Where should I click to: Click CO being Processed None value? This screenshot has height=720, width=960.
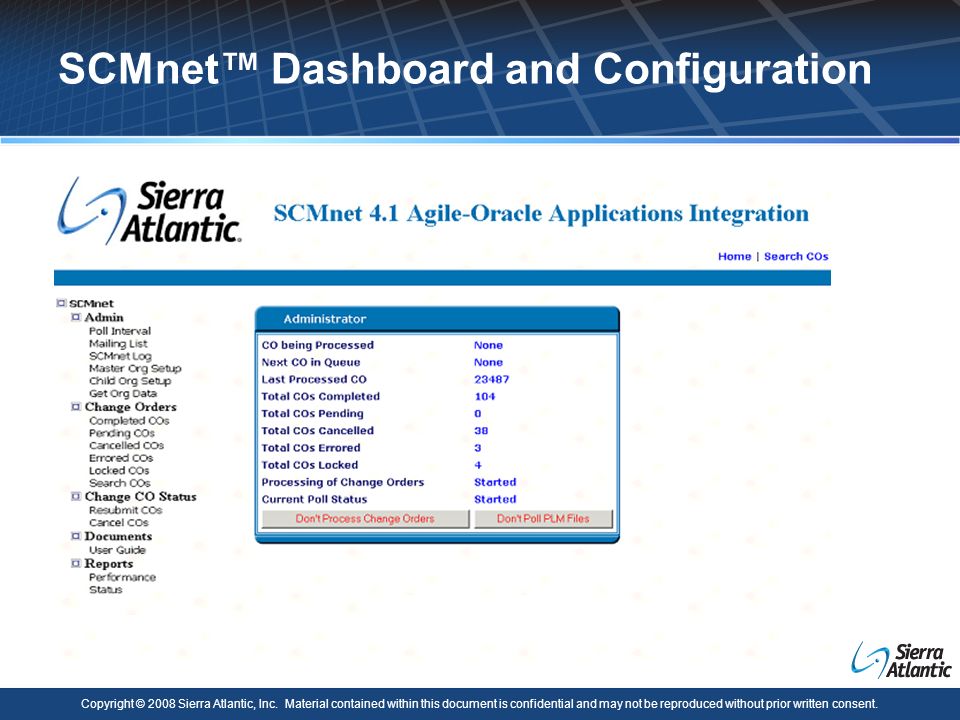488,345
